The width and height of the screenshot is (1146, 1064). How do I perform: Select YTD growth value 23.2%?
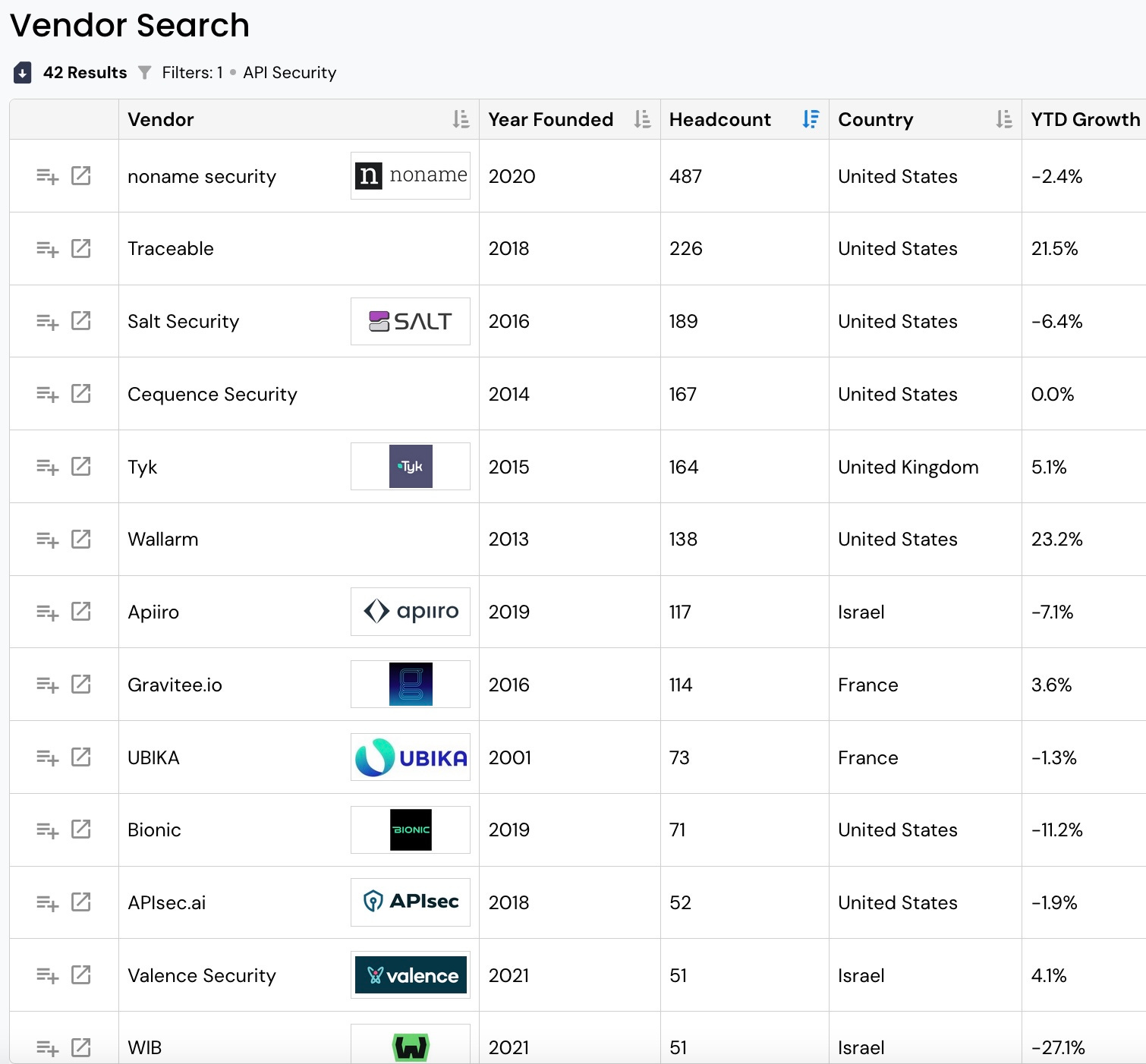[x=1056, y=540]
